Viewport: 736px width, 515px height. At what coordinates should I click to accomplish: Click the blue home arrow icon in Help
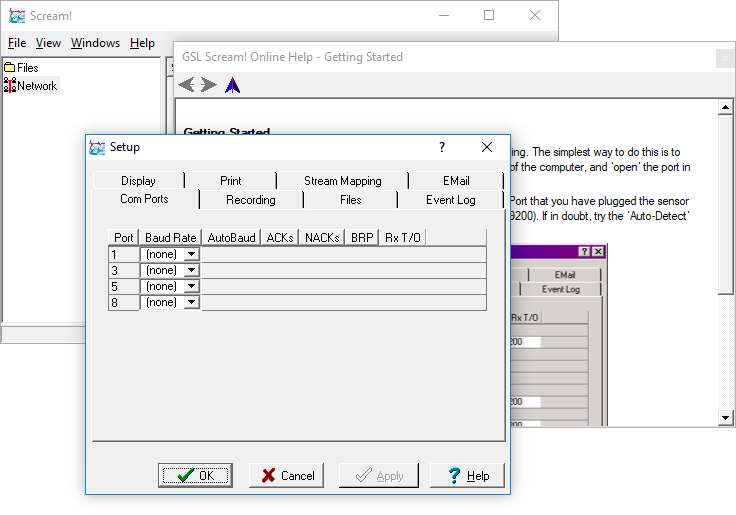point(232,85)
